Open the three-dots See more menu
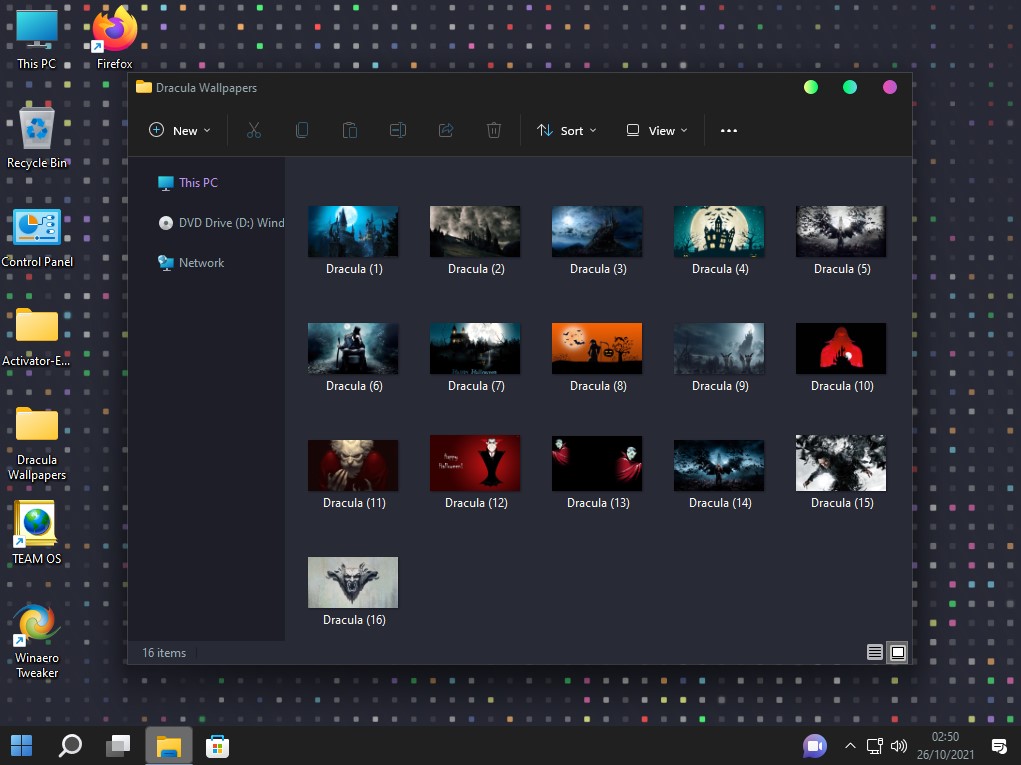Image resolution: width=1021 pixels, height=765 pixels. point(729,130)
